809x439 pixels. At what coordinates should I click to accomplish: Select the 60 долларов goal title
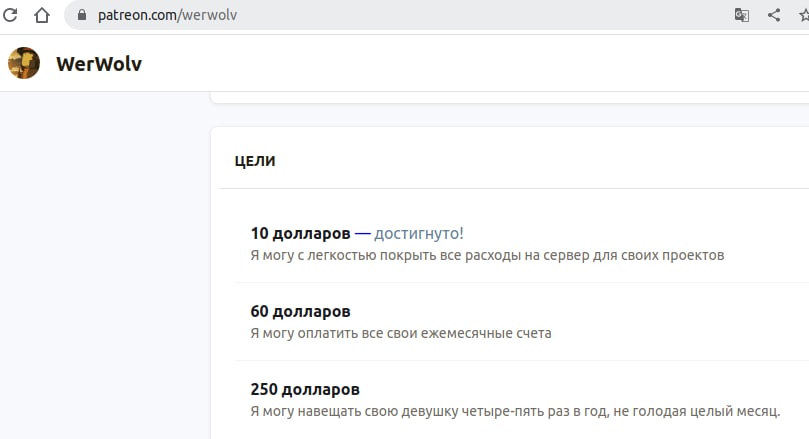click(300, 311)
